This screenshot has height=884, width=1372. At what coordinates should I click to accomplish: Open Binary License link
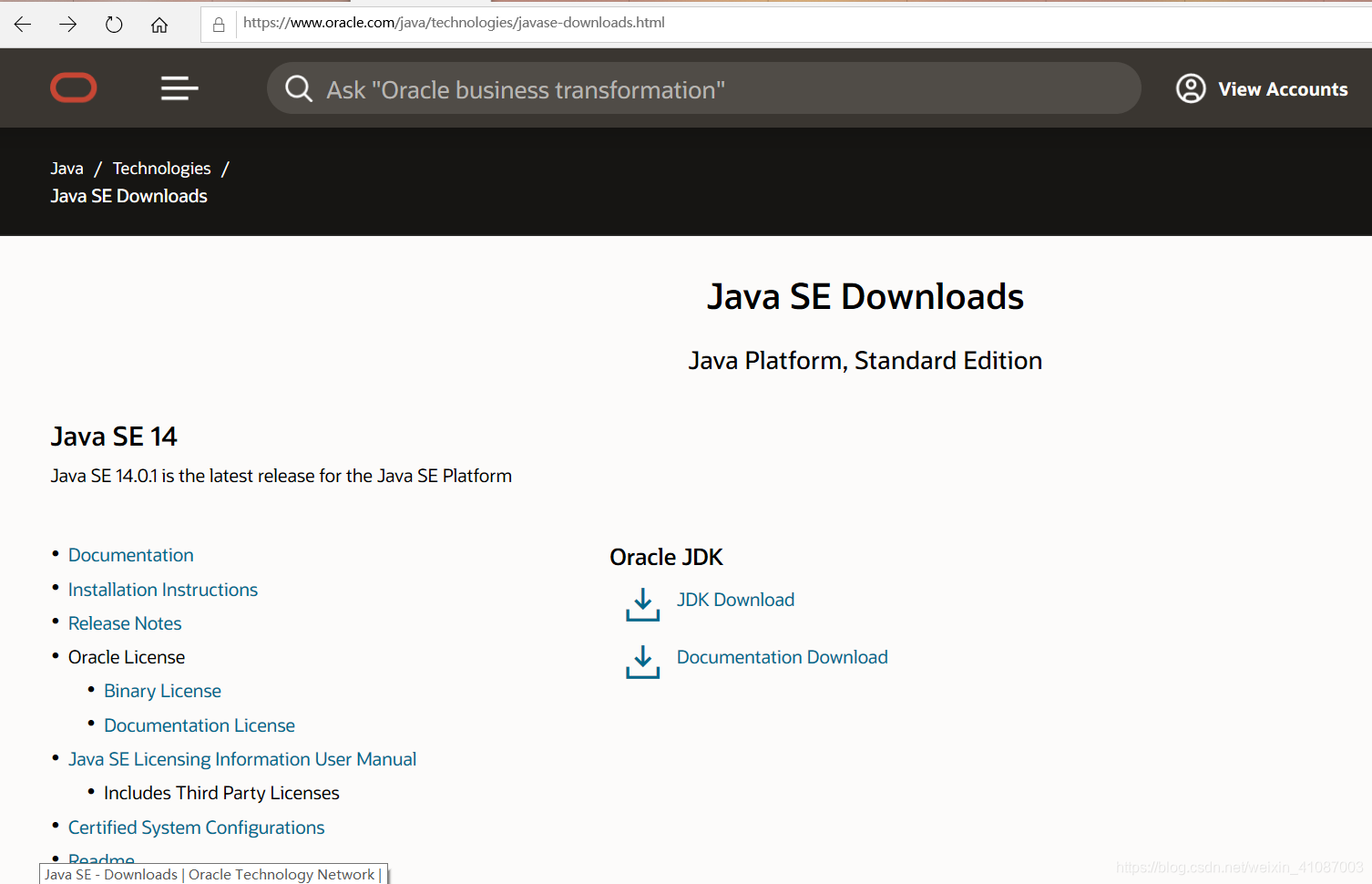tap(163, 691)
